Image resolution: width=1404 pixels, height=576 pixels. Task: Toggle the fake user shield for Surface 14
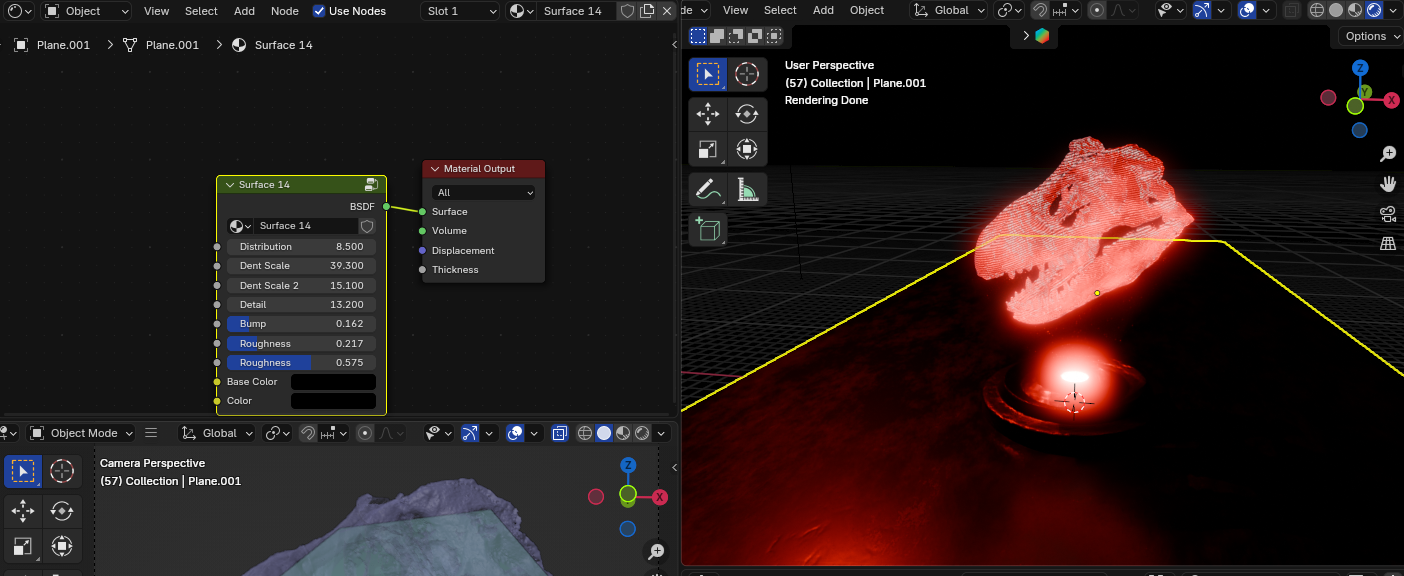coord(627,11)
